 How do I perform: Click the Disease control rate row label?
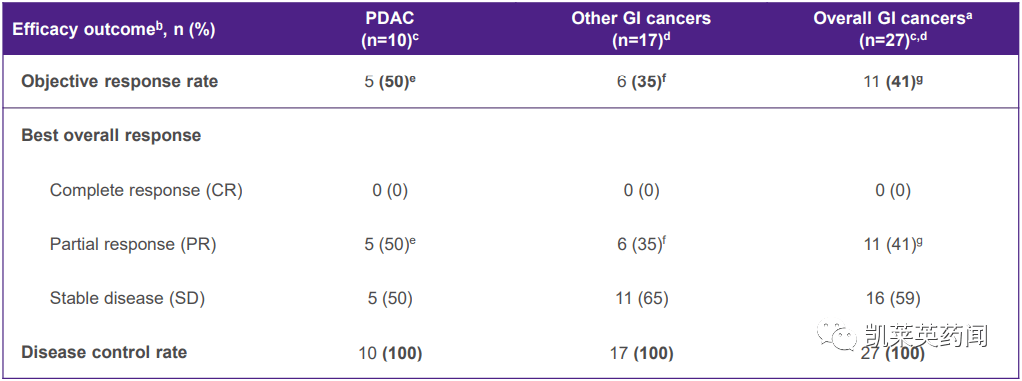104,352
